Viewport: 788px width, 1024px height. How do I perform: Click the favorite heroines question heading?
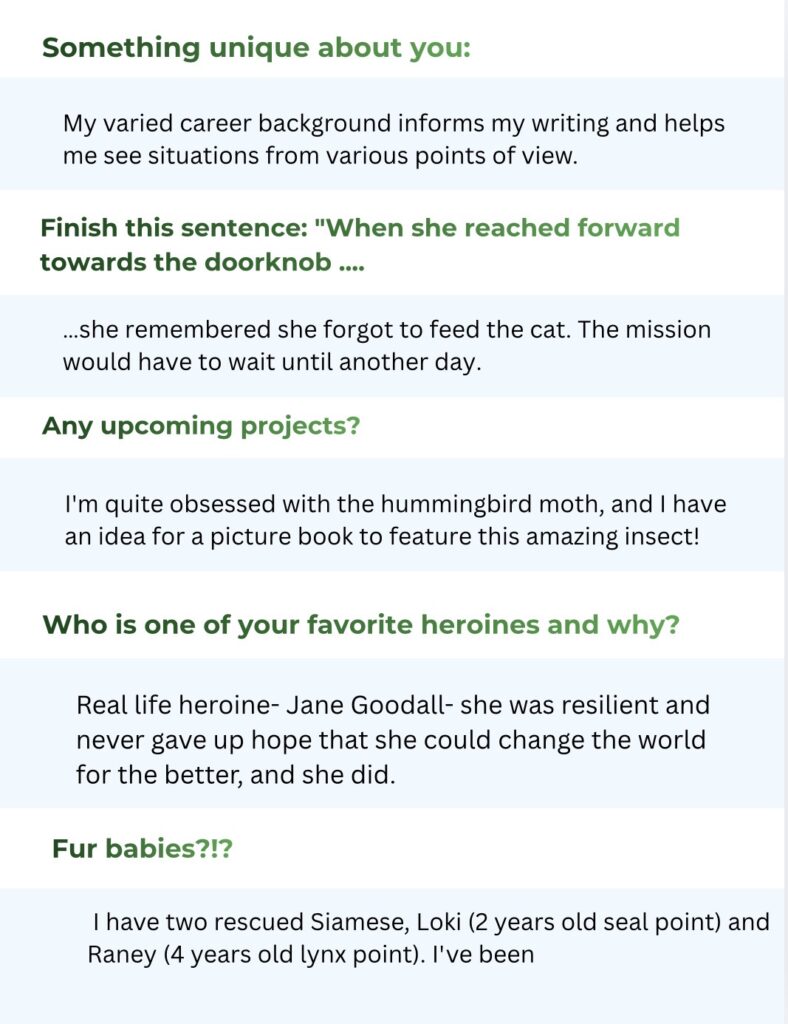361,626
